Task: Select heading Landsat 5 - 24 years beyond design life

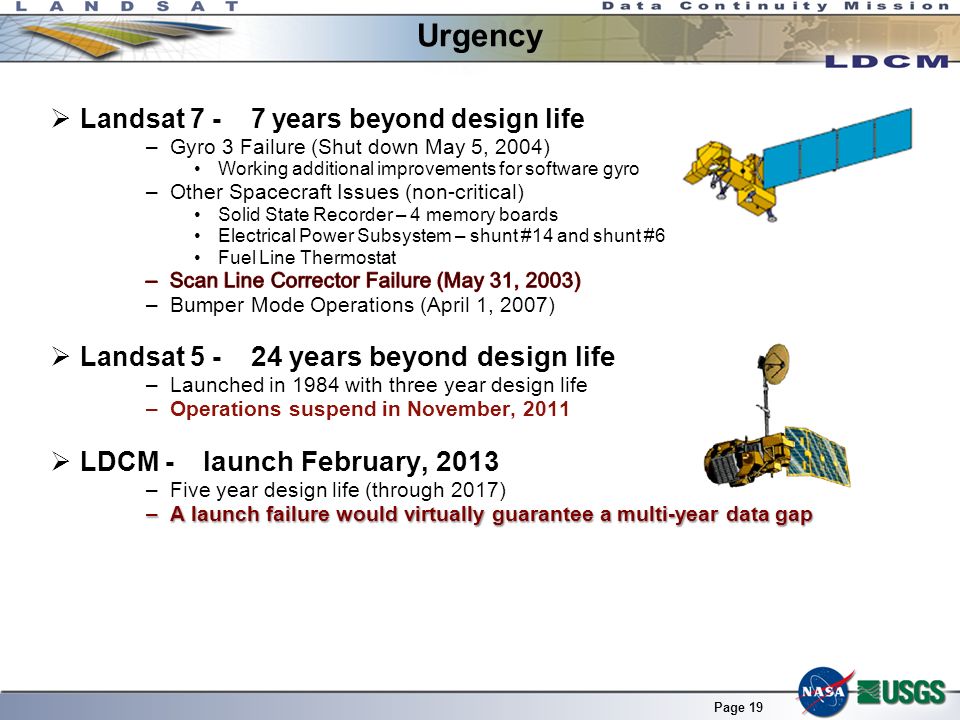Action: tap(347, 356)
